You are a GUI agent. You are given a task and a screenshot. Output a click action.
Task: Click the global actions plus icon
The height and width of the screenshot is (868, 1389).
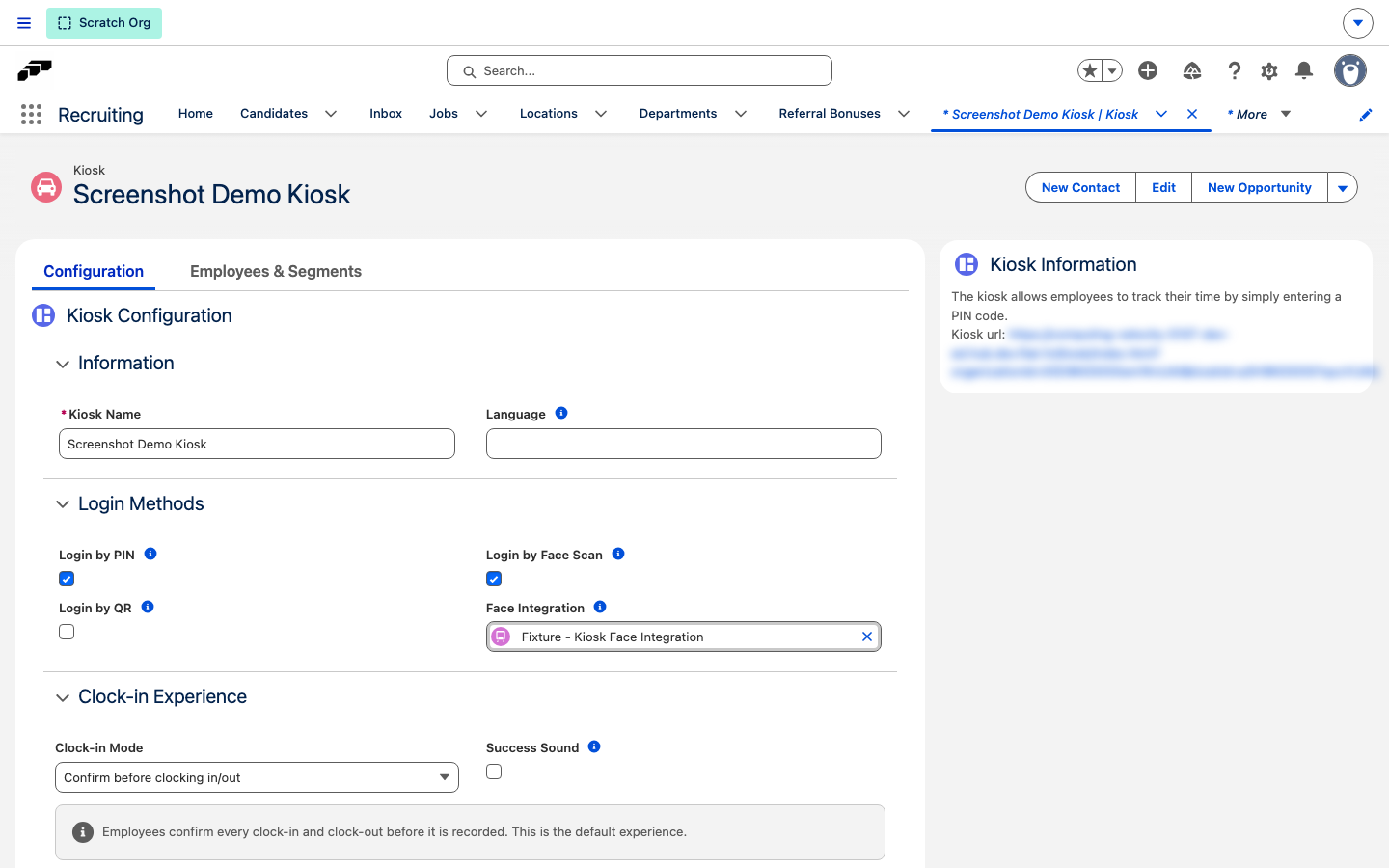[x=1148, y=70]
